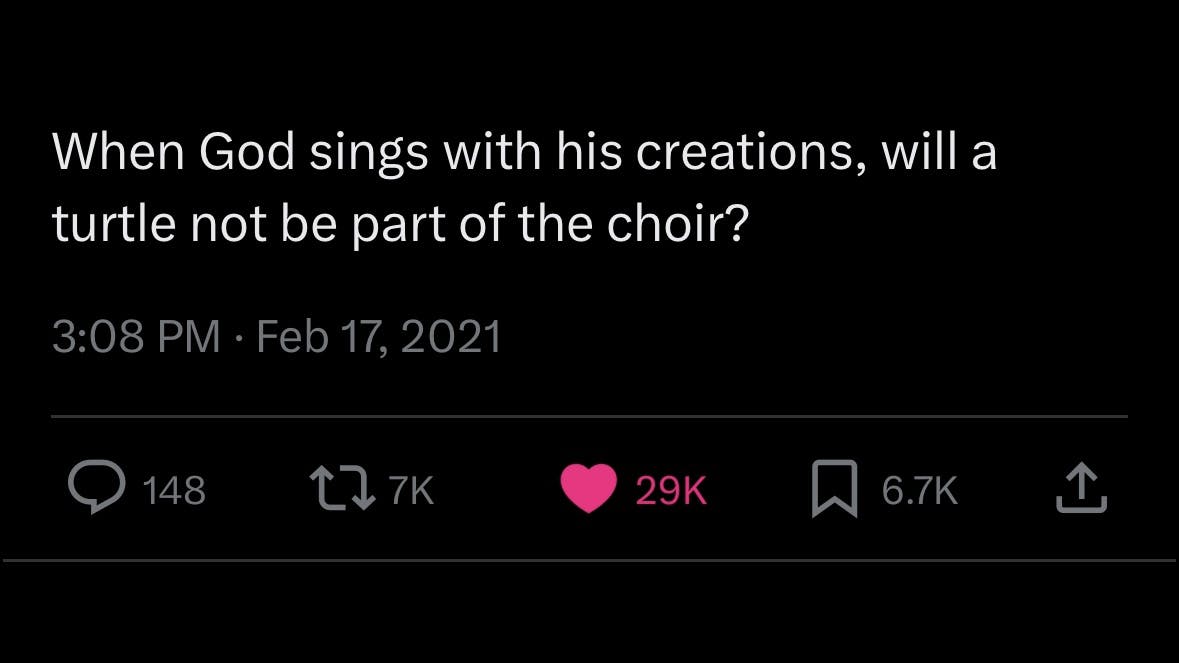Image resolution: width=1179 pixels, height=663 pixels.
Task: Click the second line of the tweet text
Action: tap(399, 227)
